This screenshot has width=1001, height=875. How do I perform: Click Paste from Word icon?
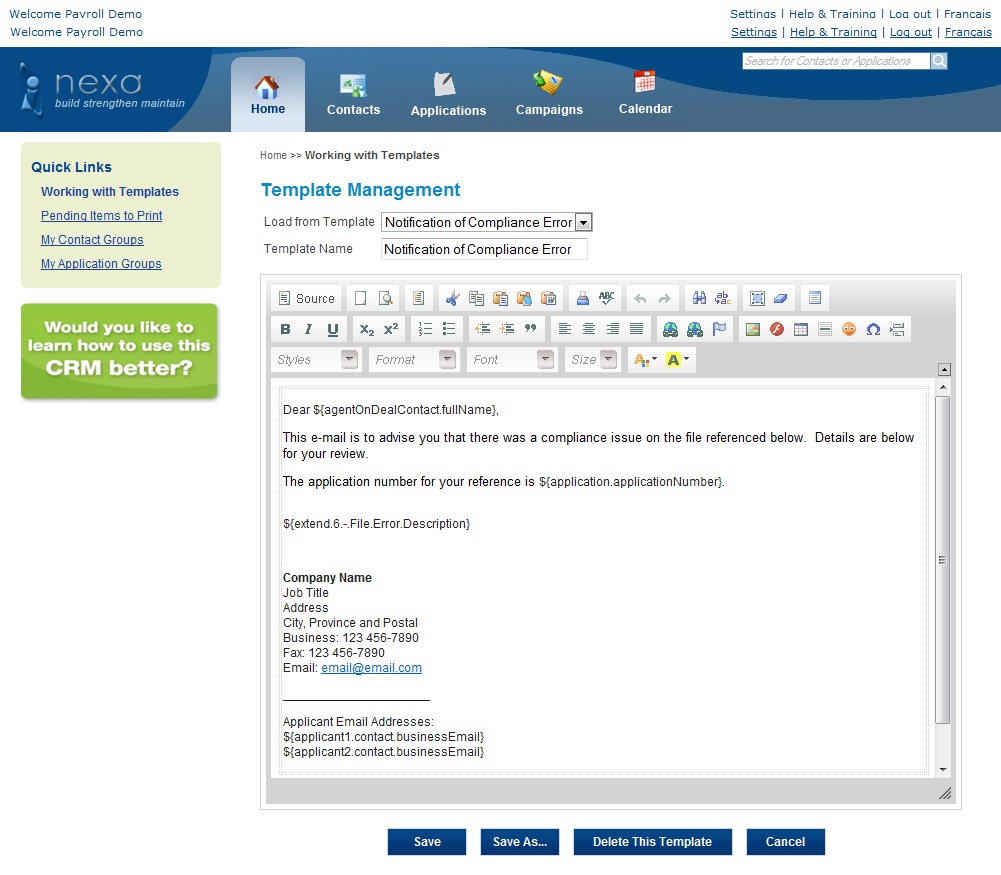tap(548, 298)
